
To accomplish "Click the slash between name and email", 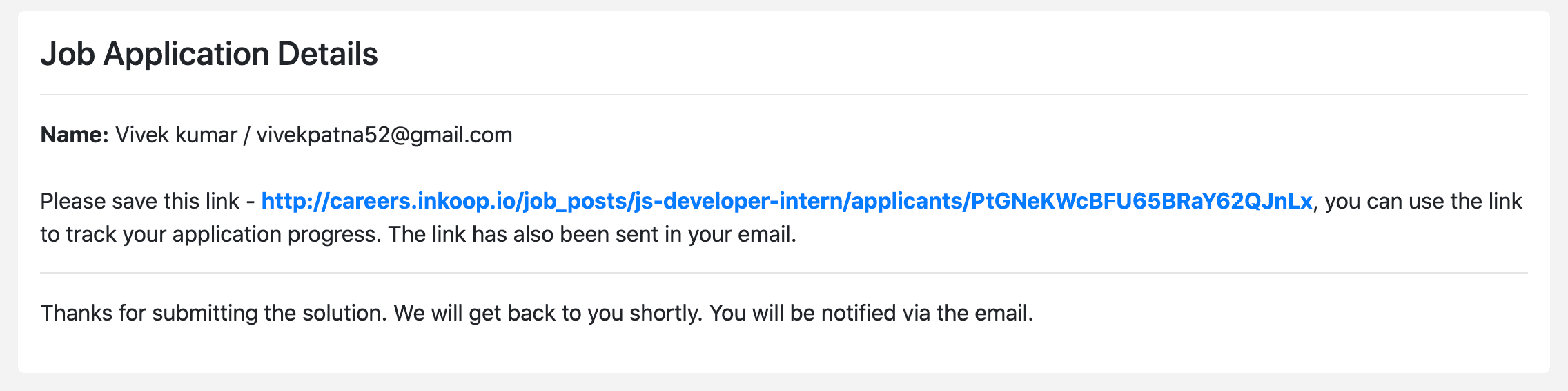I will click(x=247, y=135).
